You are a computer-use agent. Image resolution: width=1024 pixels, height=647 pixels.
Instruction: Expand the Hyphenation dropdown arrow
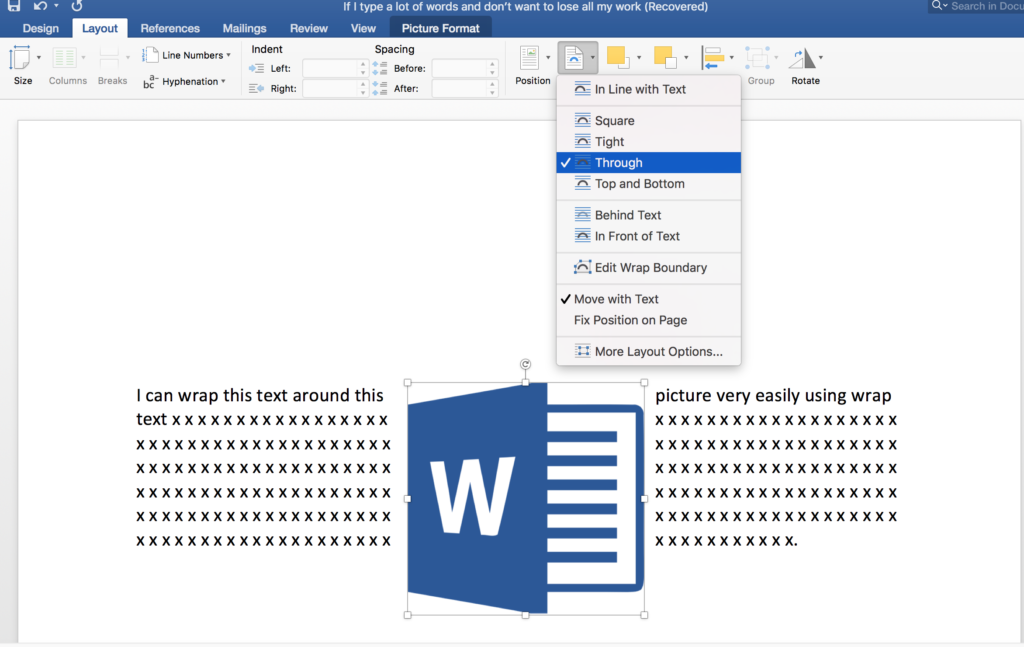tap(223, 82)
